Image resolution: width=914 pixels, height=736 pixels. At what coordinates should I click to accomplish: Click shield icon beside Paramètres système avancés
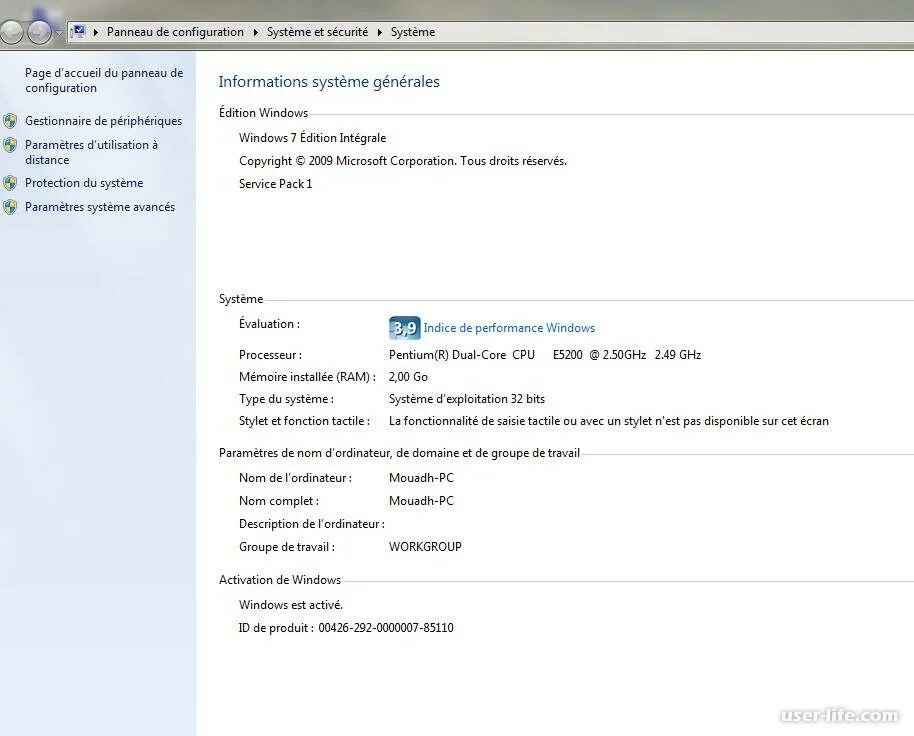pos(10,207)
